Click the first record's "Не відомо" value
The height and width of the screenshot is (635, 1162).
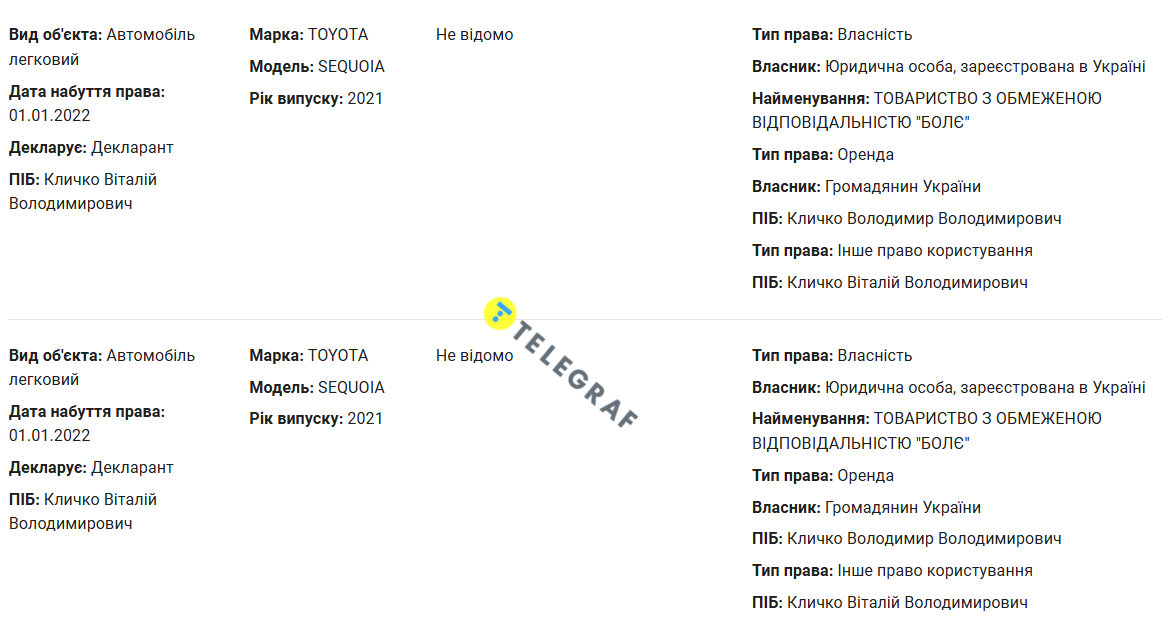(474, 35)
